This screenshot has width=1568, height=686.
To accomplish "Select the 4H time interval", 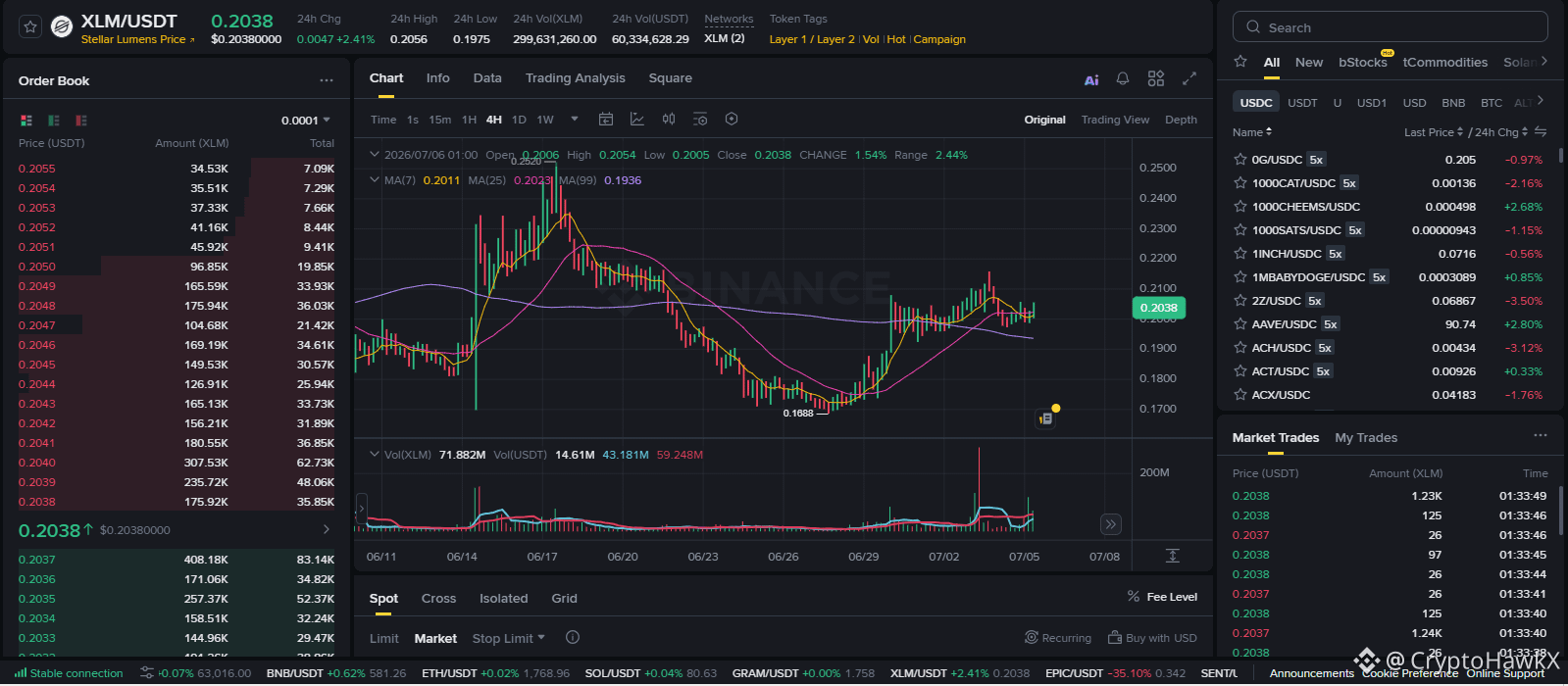I will tap(494, 120).
